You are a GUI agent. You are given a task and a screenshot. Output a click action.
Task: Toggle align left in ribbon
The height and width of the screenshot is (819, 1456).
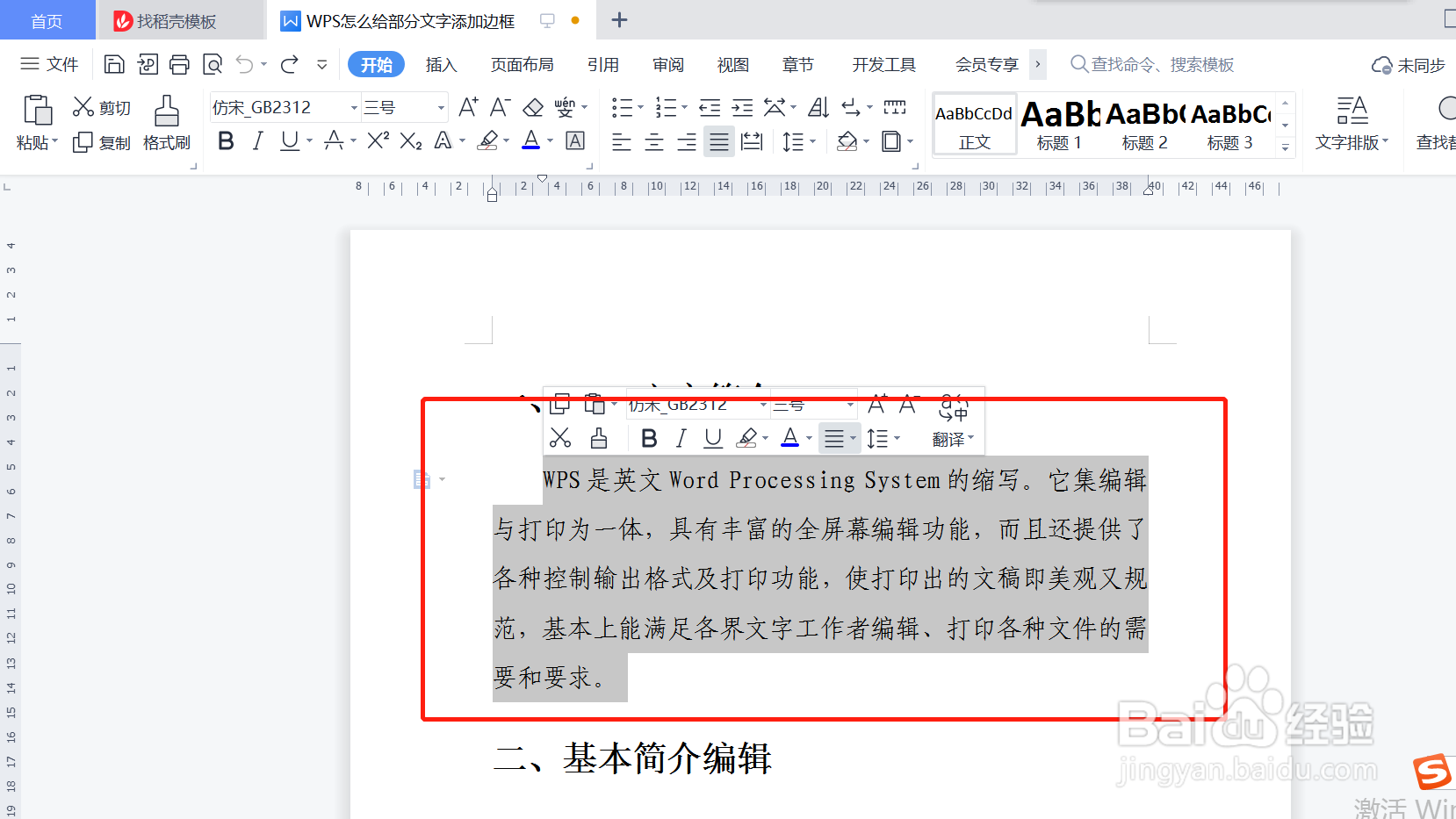tap(622, 141)
